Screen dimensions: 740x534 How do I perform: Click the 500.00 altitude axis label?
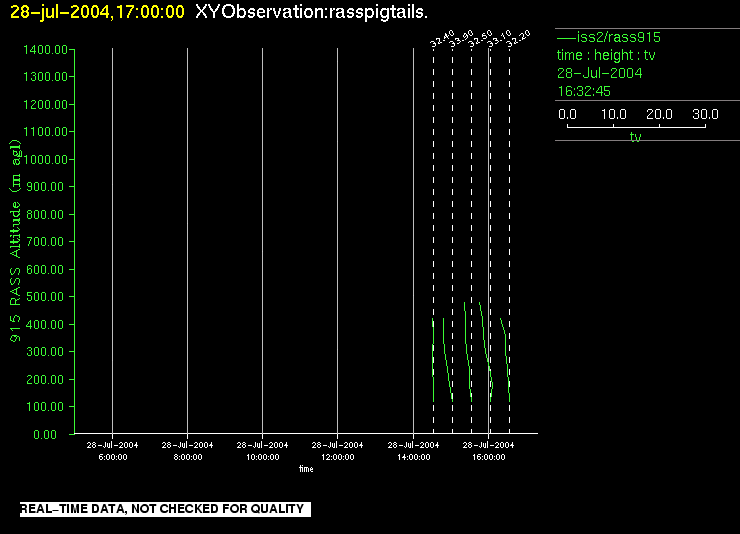tap(45, 297)
